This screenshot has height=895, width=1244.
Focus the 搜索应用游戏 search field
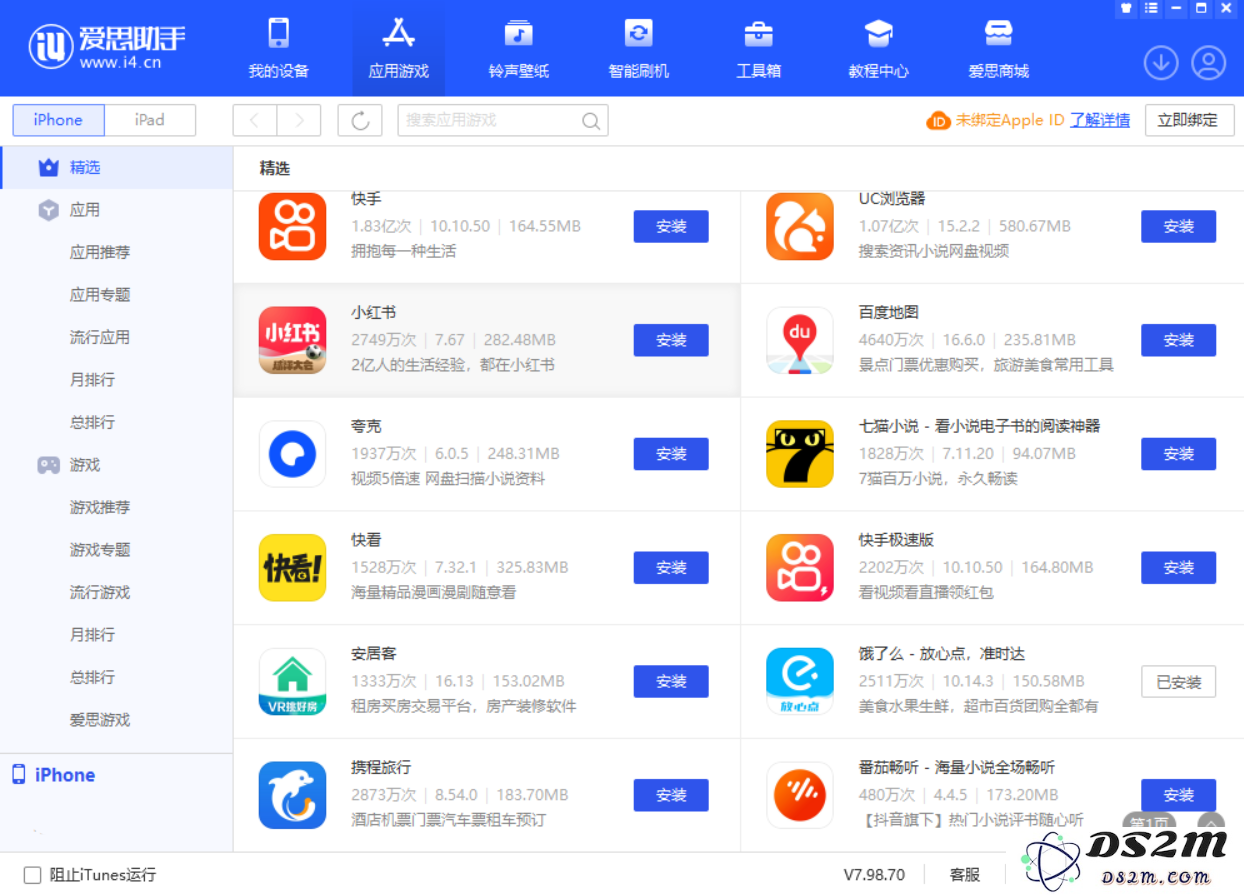502,120
